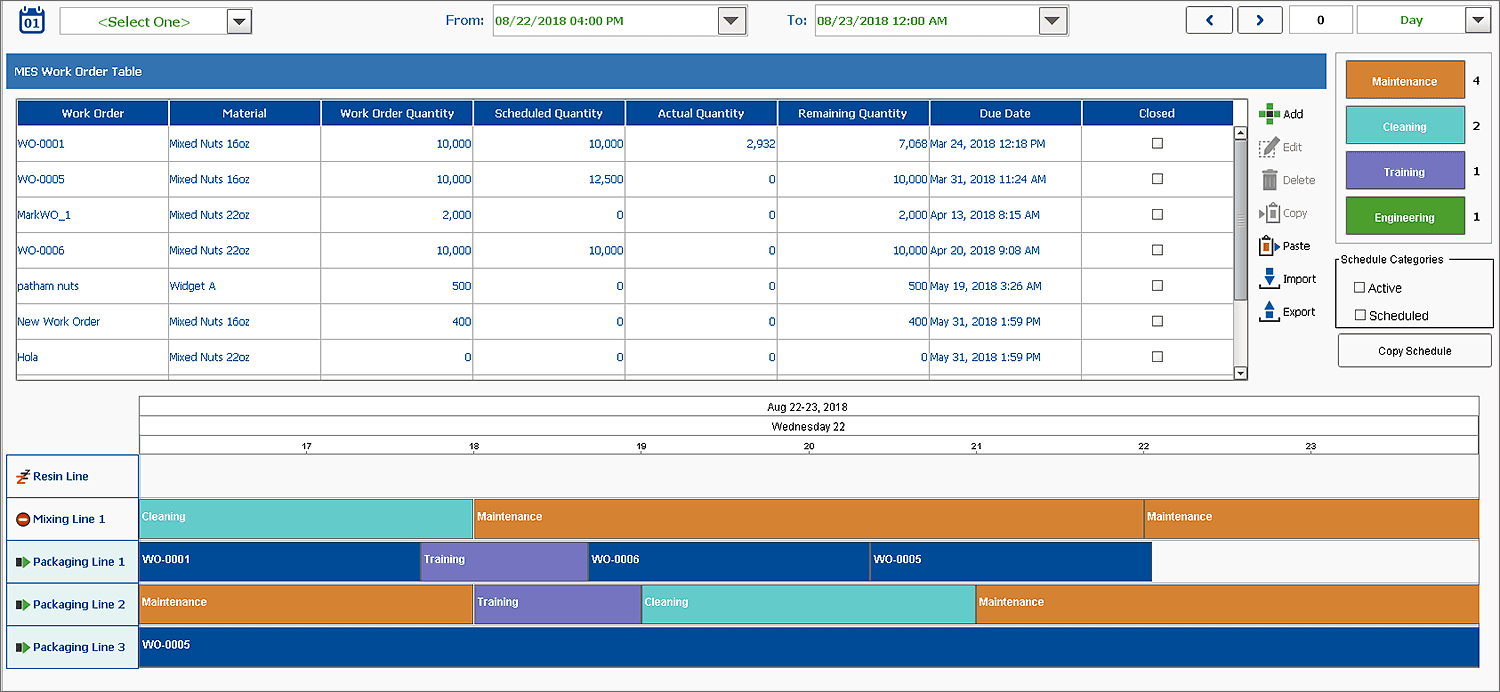Click the Export icon
This screenshot has width=1500, height=692.
click(x=1269, y=312)
